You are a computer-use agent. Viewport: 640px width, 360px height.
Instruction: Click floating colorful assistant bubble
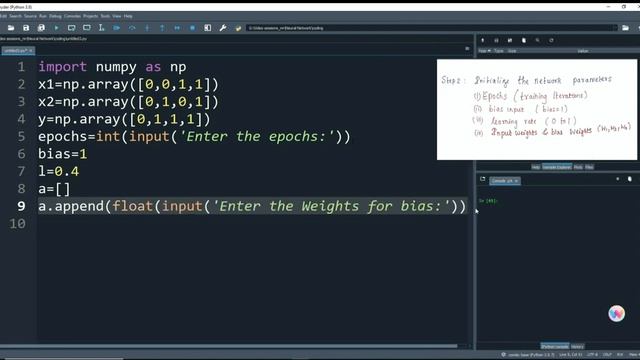[x=616, y=313]
